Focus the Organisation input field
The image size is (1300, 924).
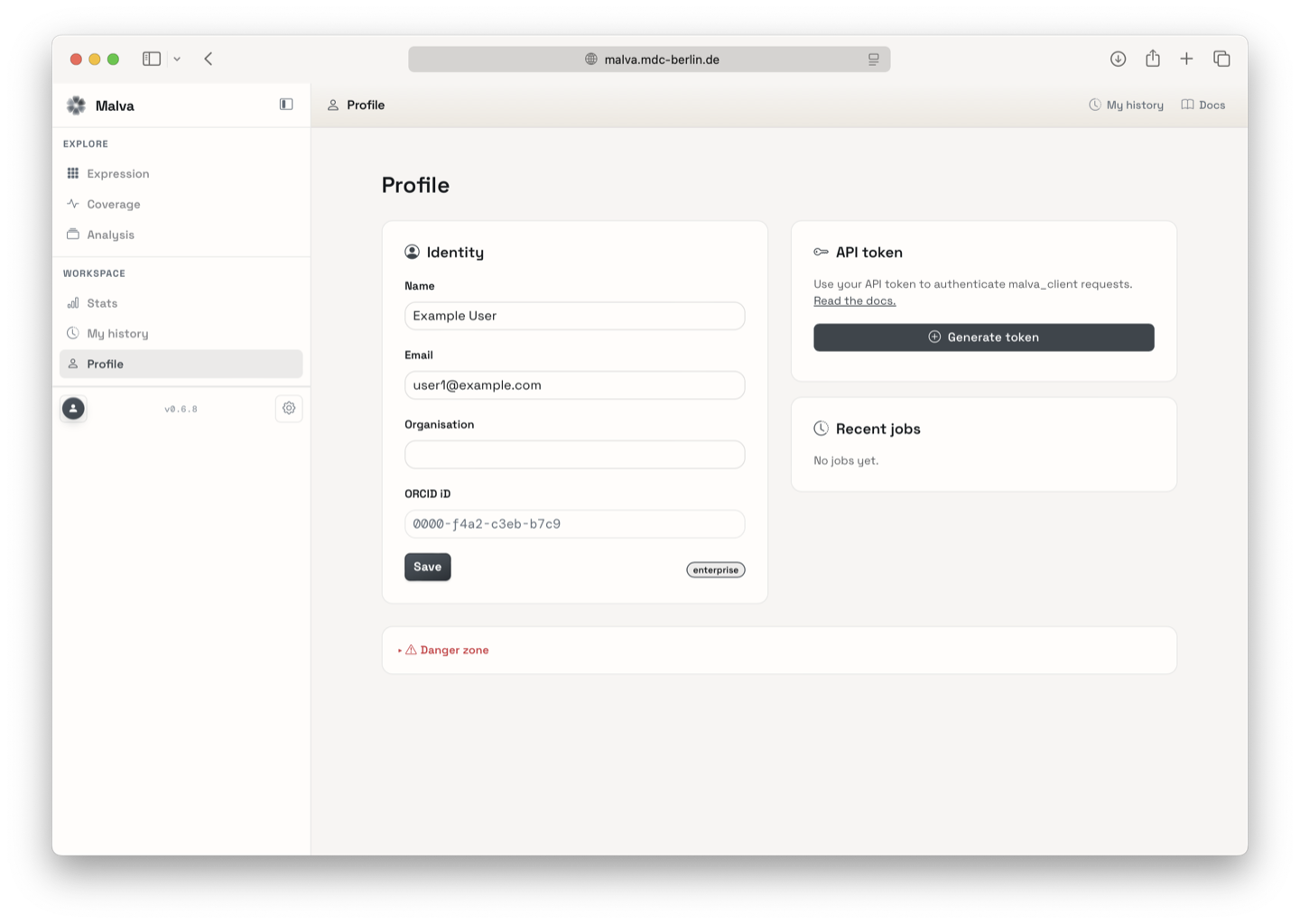574,455
